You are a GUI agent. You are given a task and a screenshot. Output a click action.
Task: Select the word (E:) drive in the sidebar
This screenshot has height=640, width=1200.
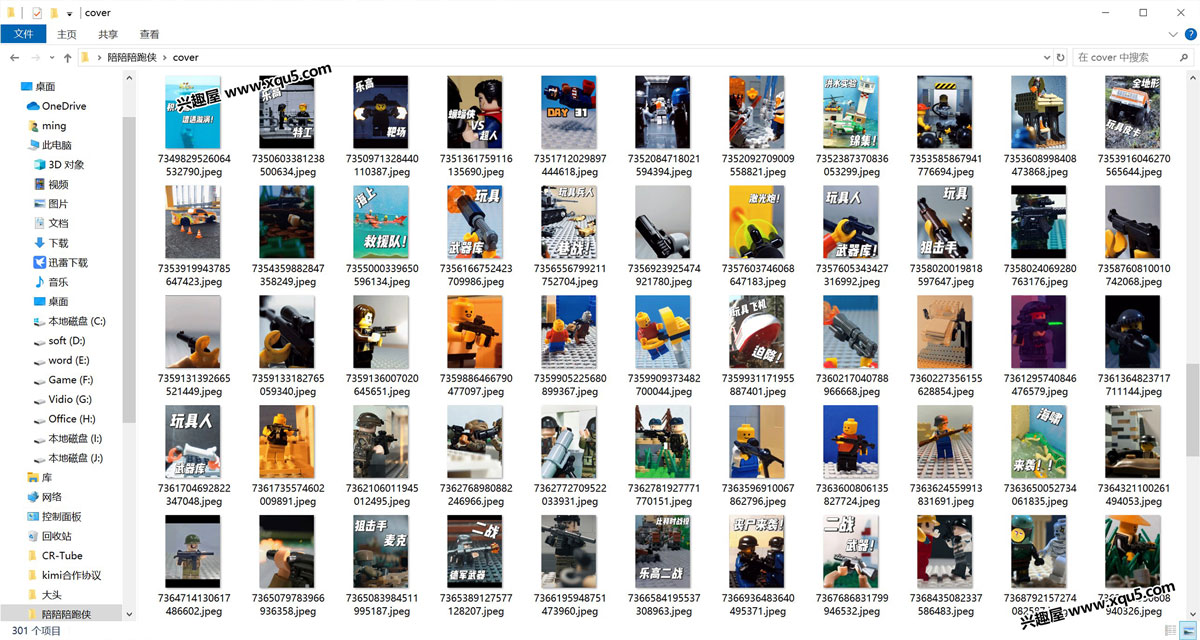coord(60,360)
